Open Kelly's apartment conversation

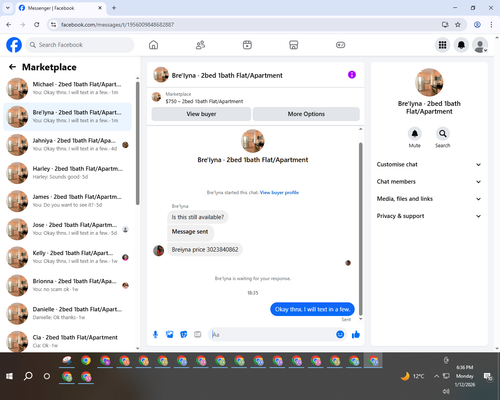click(x=68, y=257)
